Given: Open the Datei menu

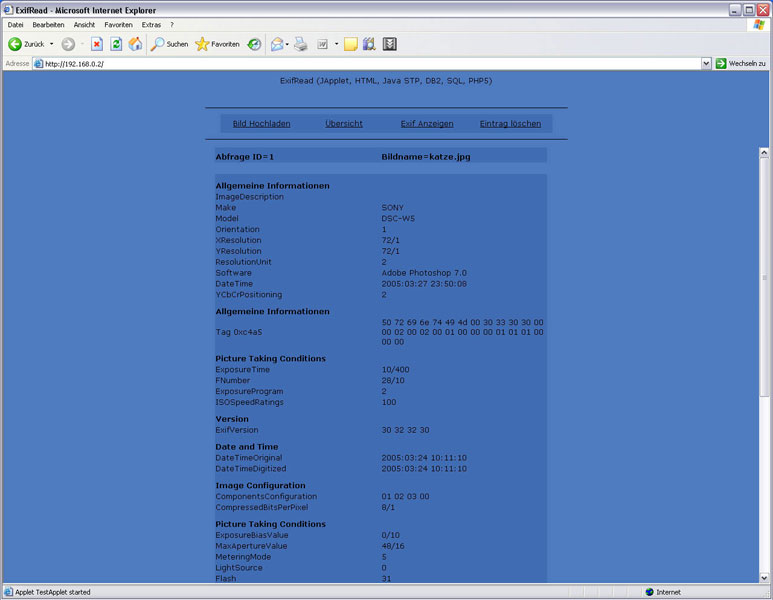Looking at the screenshot, I should (x=15, y=24).
